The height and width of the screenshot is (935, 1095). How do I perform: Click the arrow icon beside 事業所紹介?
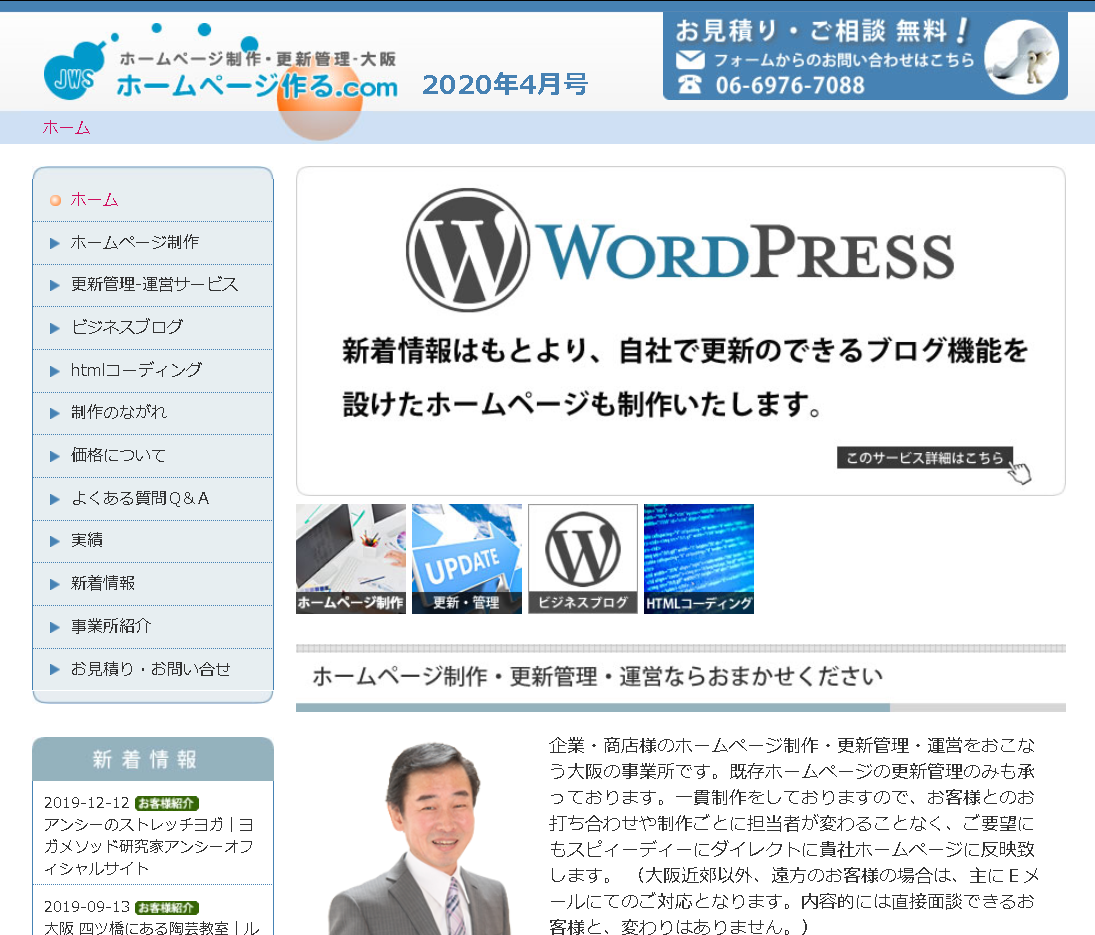(x=54, y=627)
